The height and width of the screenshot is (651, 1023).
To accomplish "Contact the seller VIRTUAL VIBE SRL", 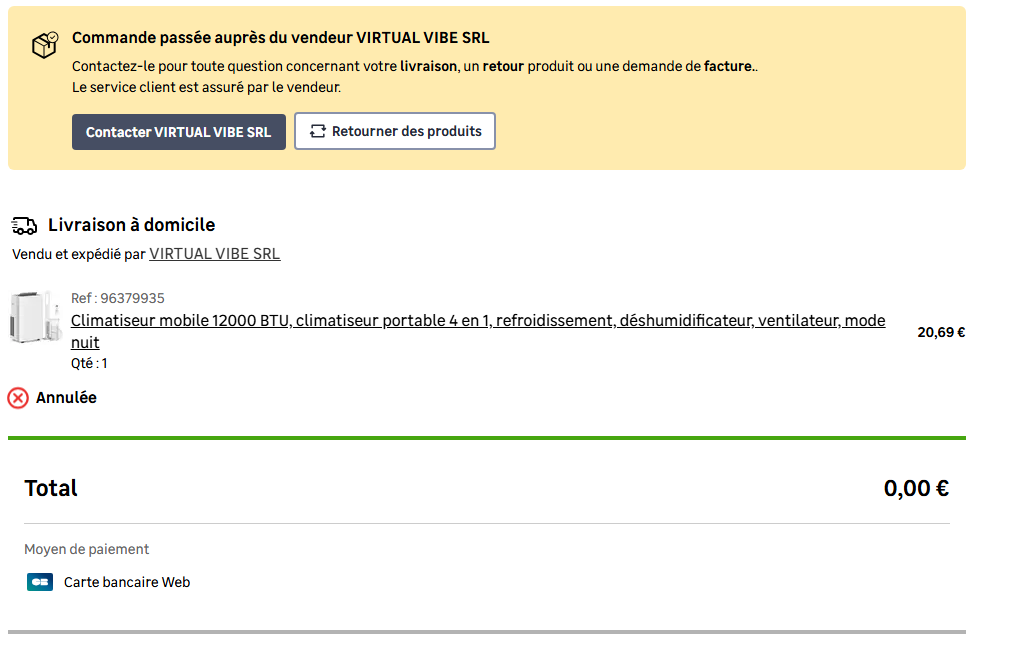I will (179, 132).
